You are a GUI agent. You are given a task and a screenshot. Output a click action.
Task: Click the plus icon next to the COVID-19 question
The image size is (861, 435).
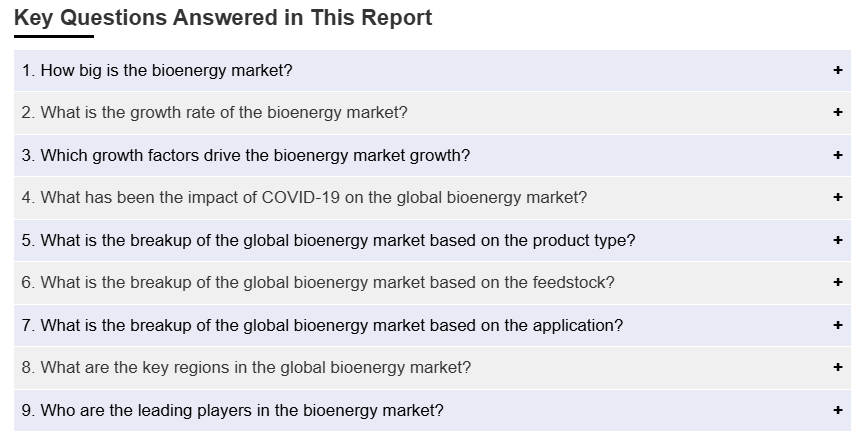(x=838, y=197)
